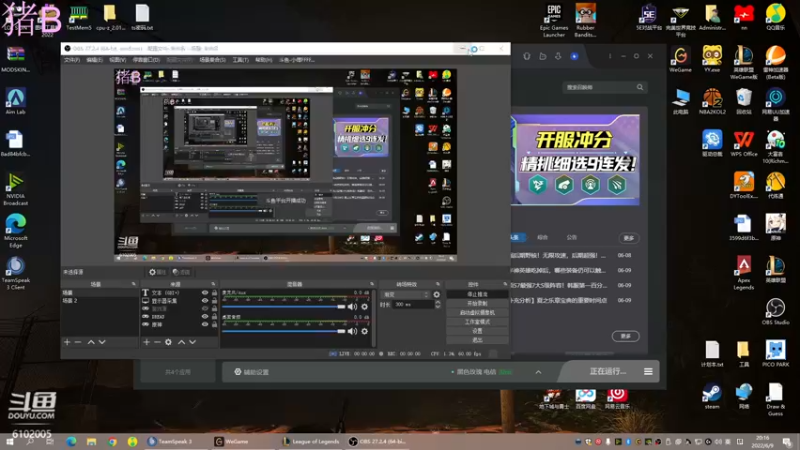Mute the 麦克风/Aux channel with its speaker icon
Screen dimensions: 800x450
353,307
